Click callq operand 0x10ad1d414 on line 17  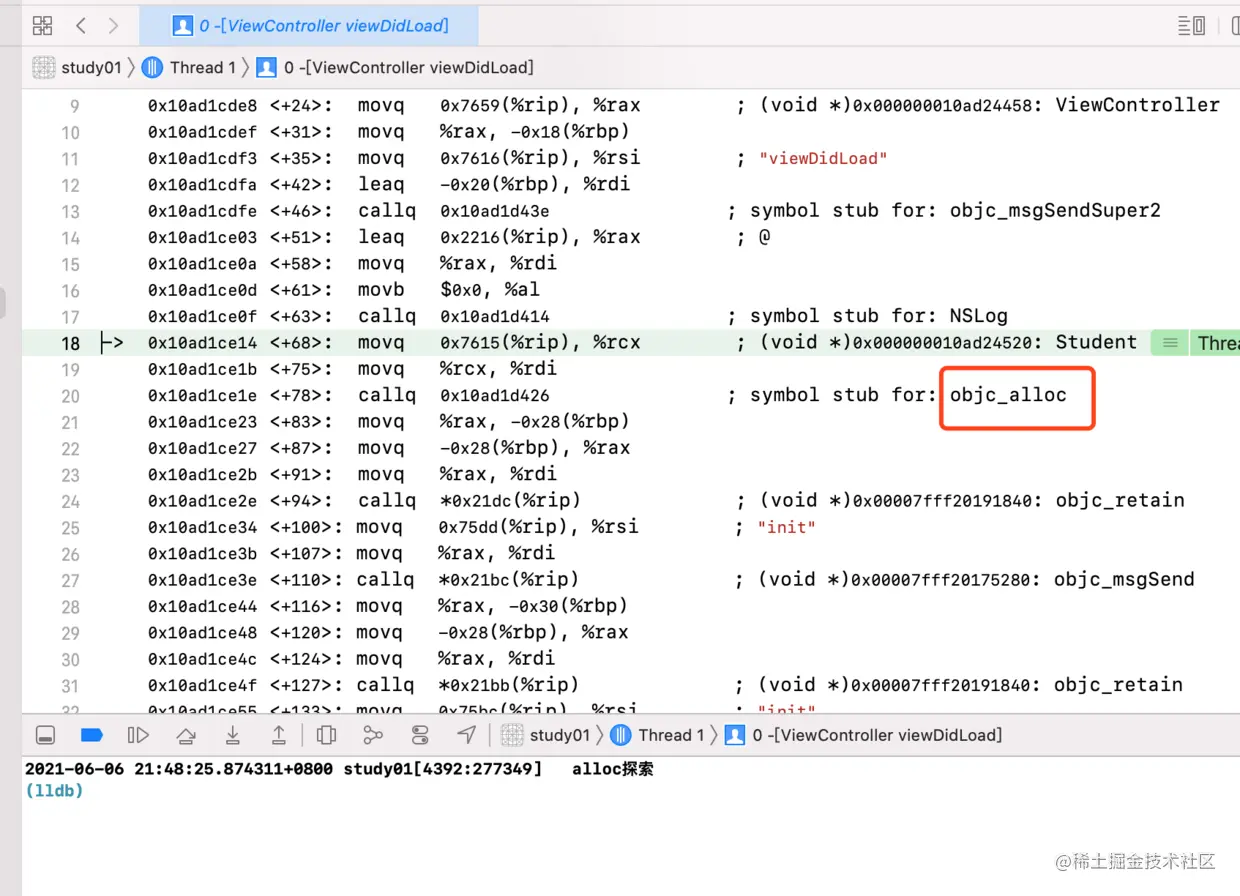[495, 316]
